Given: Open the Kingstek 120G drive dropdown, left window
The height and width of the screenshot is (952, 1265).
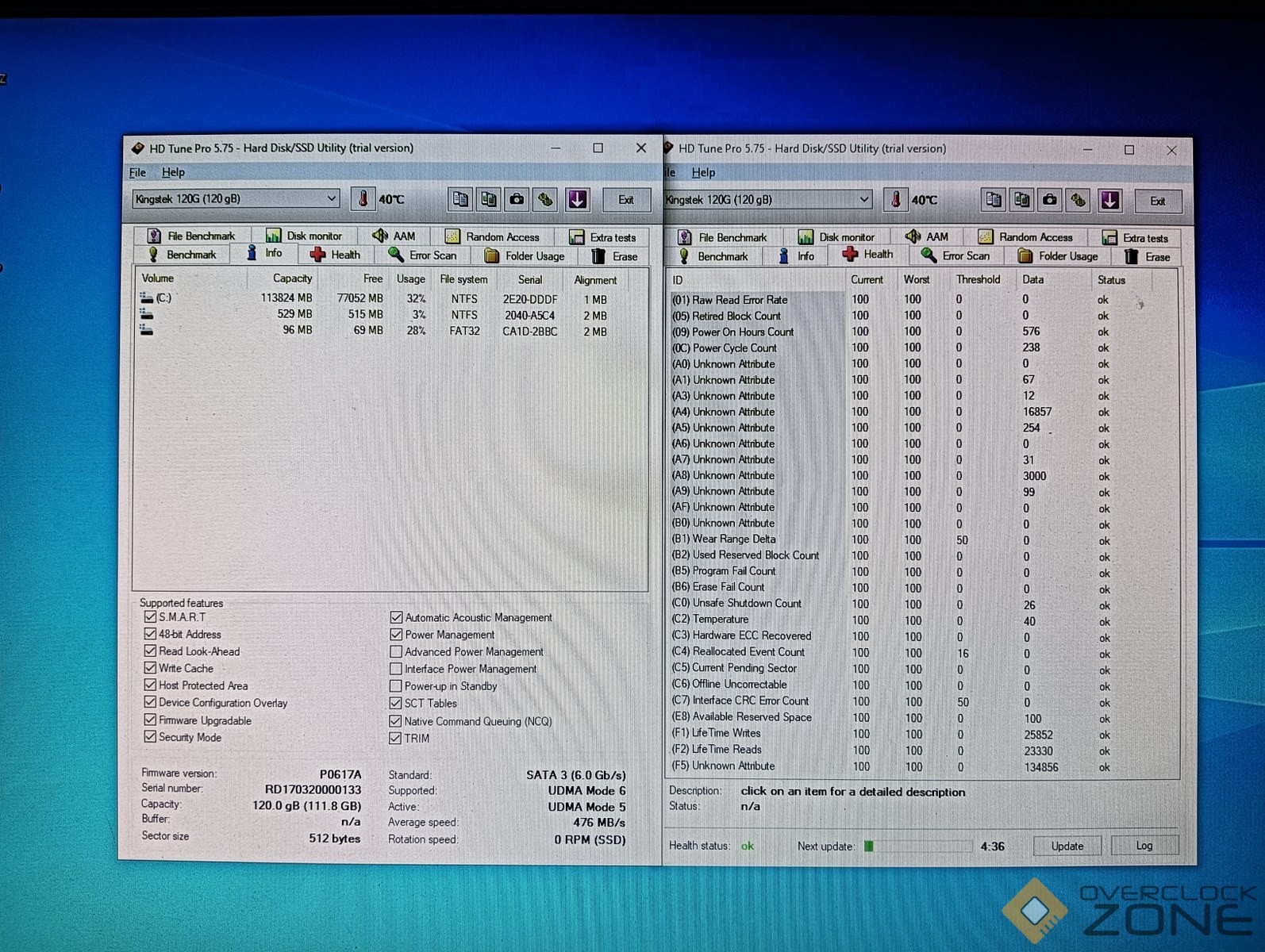Looking at the screenshot, I should 236,198.
